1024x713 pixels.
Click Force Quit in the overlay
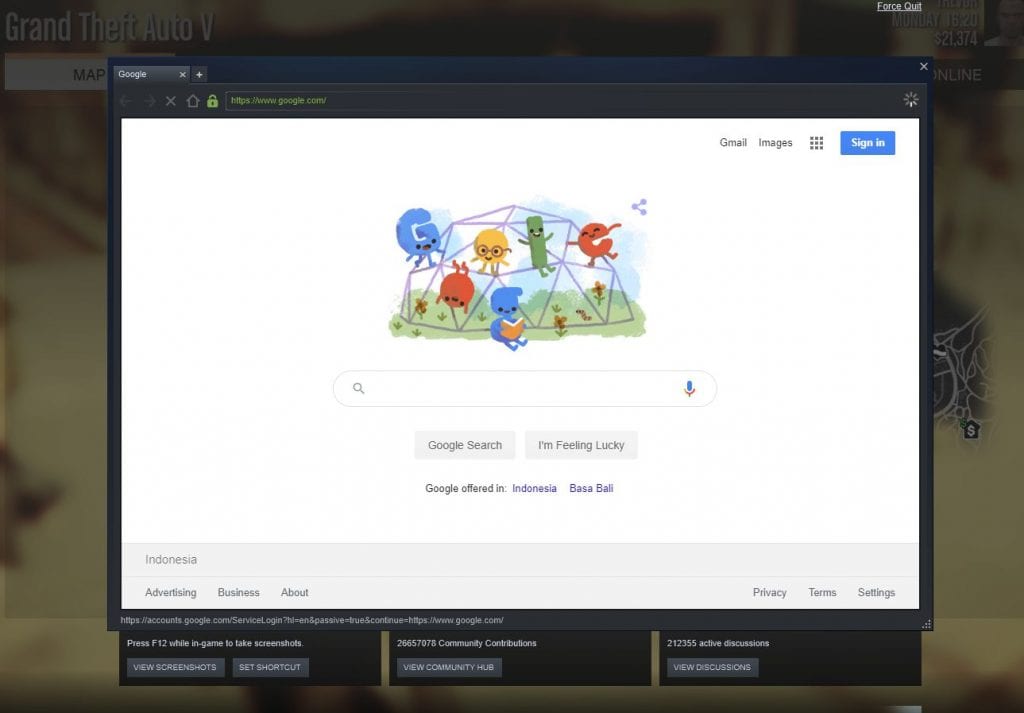pyautogui.click(x=899, y=6)
